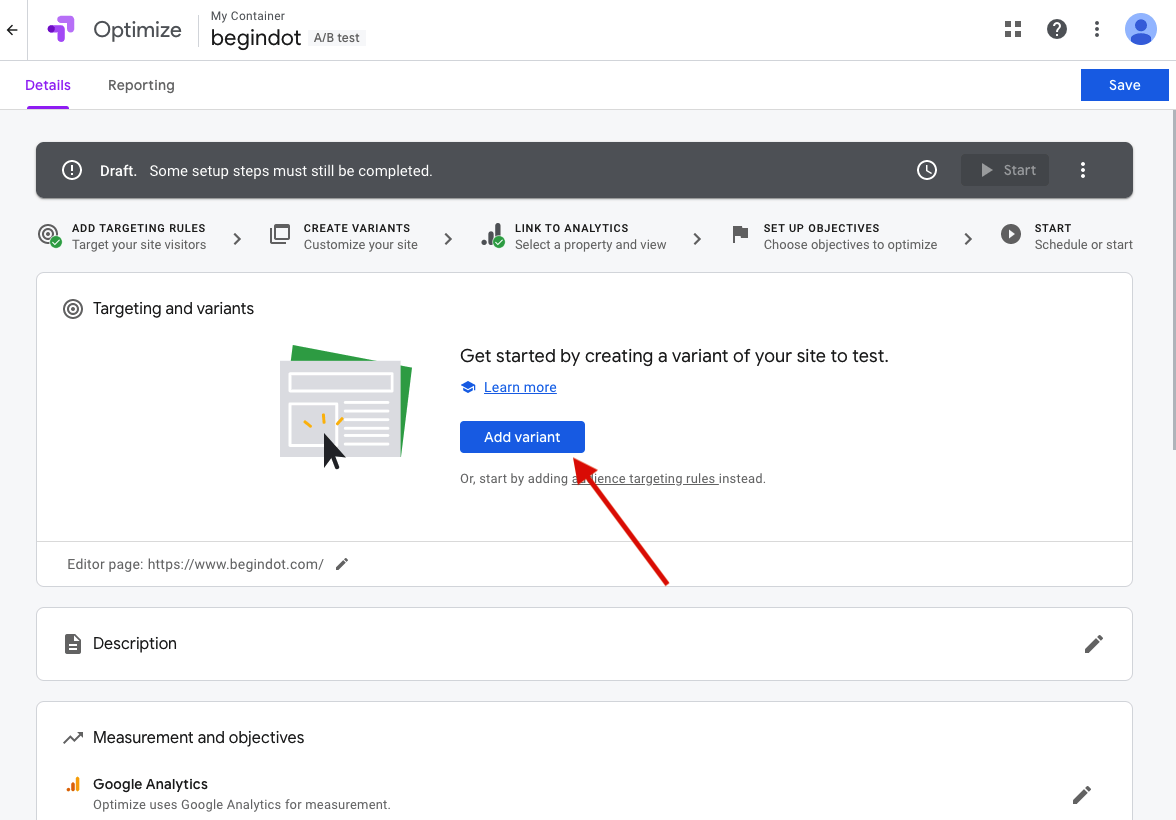Edit the editor page URL pencil
Viewport: 1176px width, 820px height.
(342, 564)
